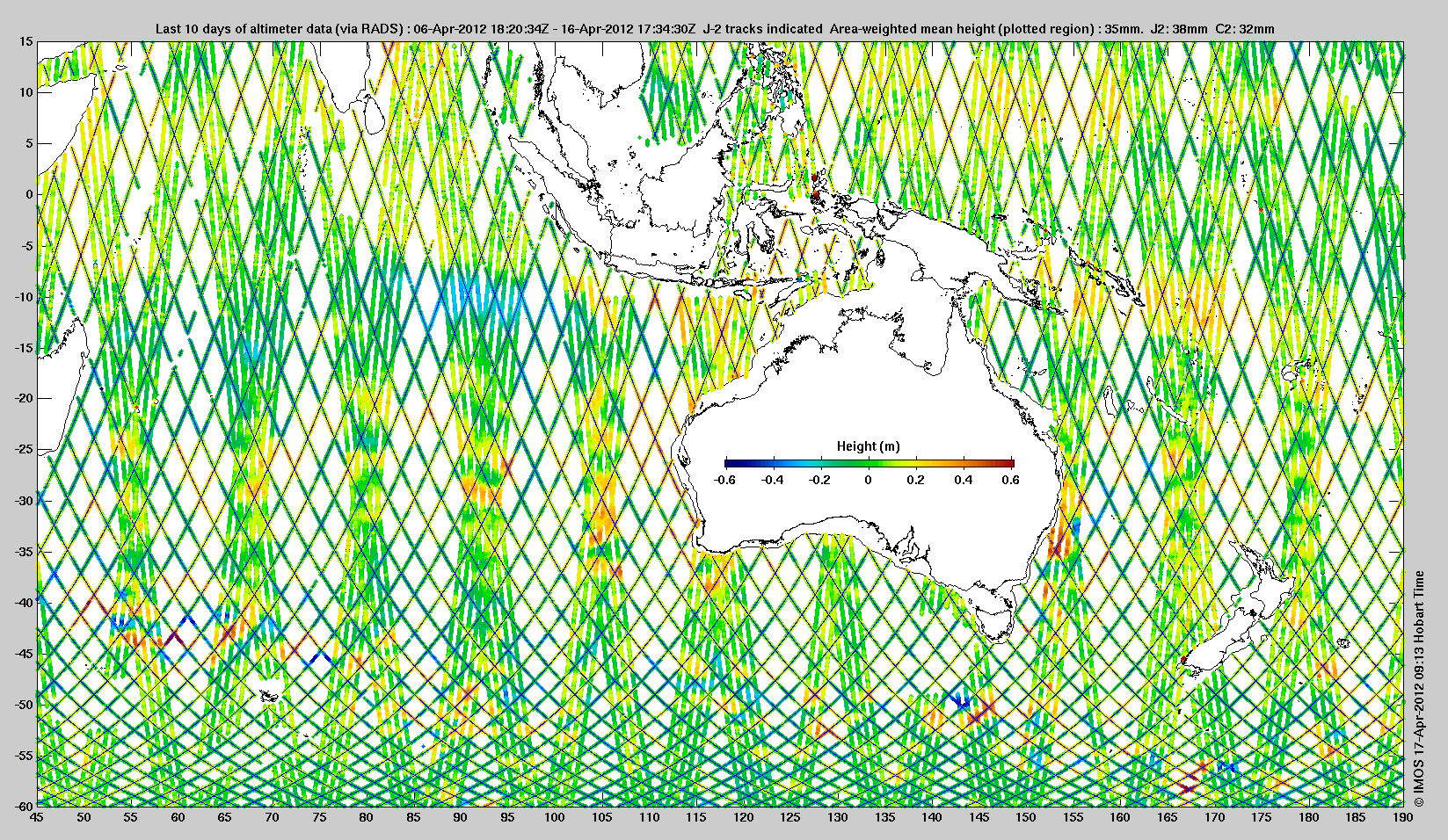
Task: Click longitude label 55 on the bottom axis
Action: point(130,817)
